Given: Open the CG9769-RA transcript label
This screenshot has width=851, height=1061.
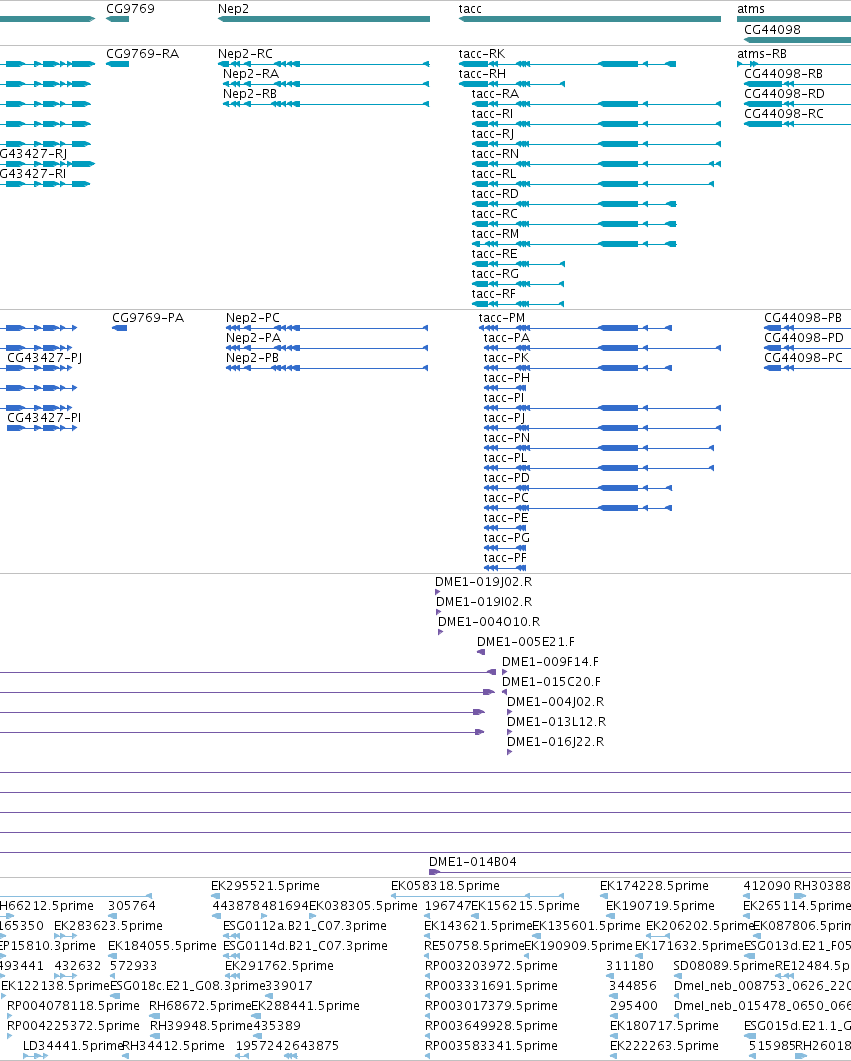Looking at the screenshot, I should pyautogui.click(x=143, y=53).
